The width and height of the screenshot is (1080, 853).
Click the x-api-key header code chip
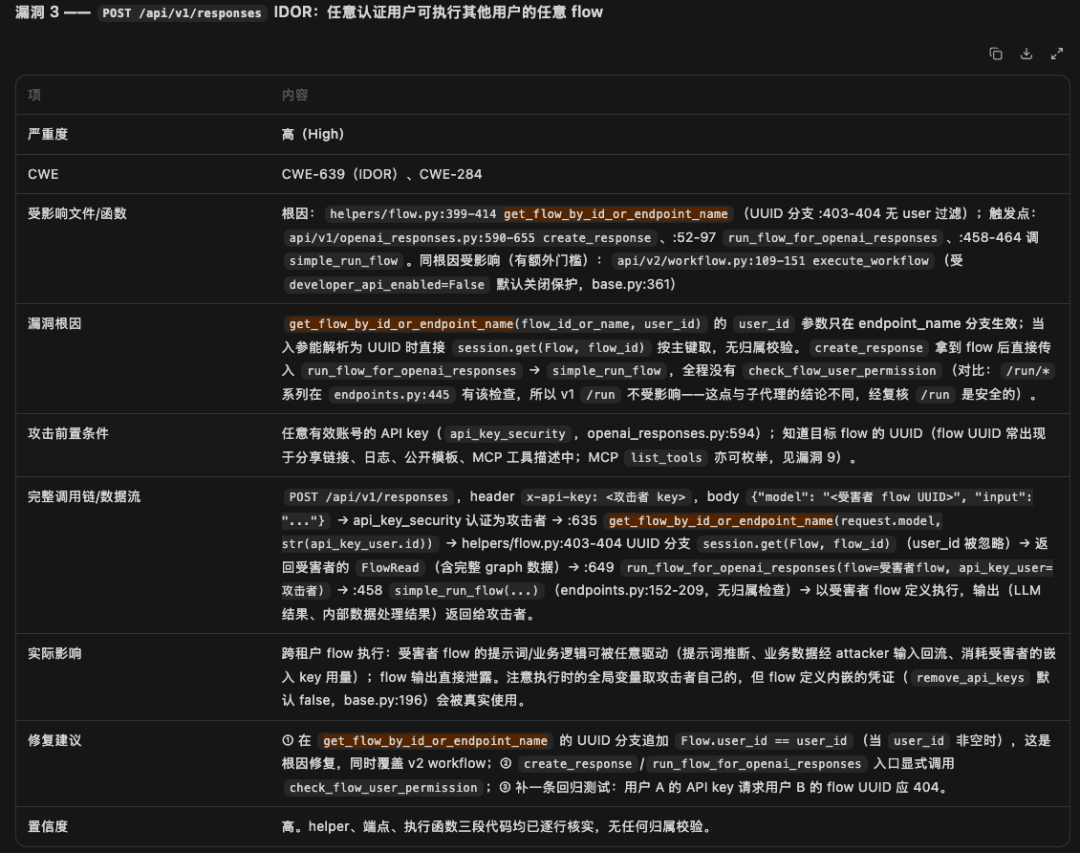pos(605,497)
